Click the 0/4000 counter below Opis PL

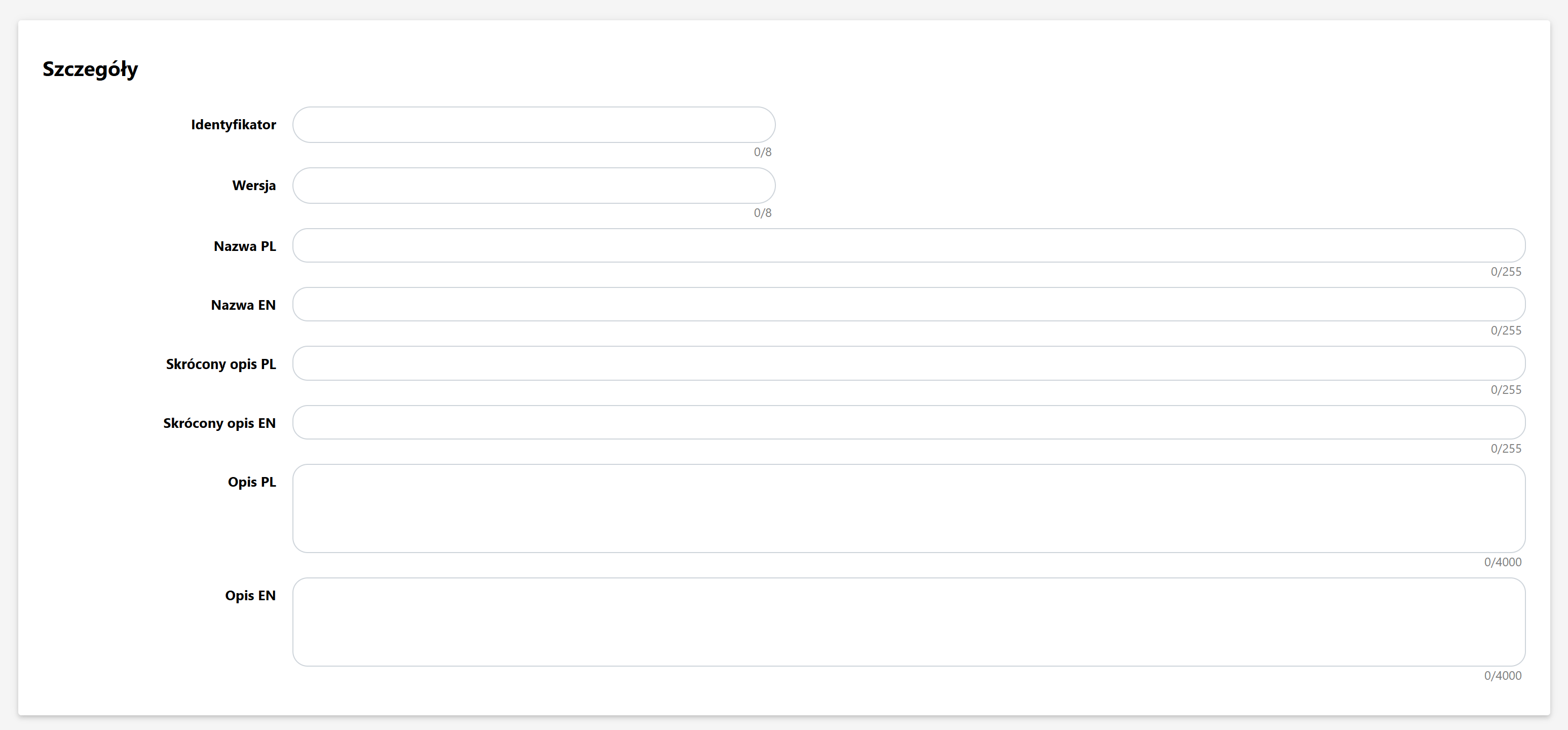point(1502,562)
